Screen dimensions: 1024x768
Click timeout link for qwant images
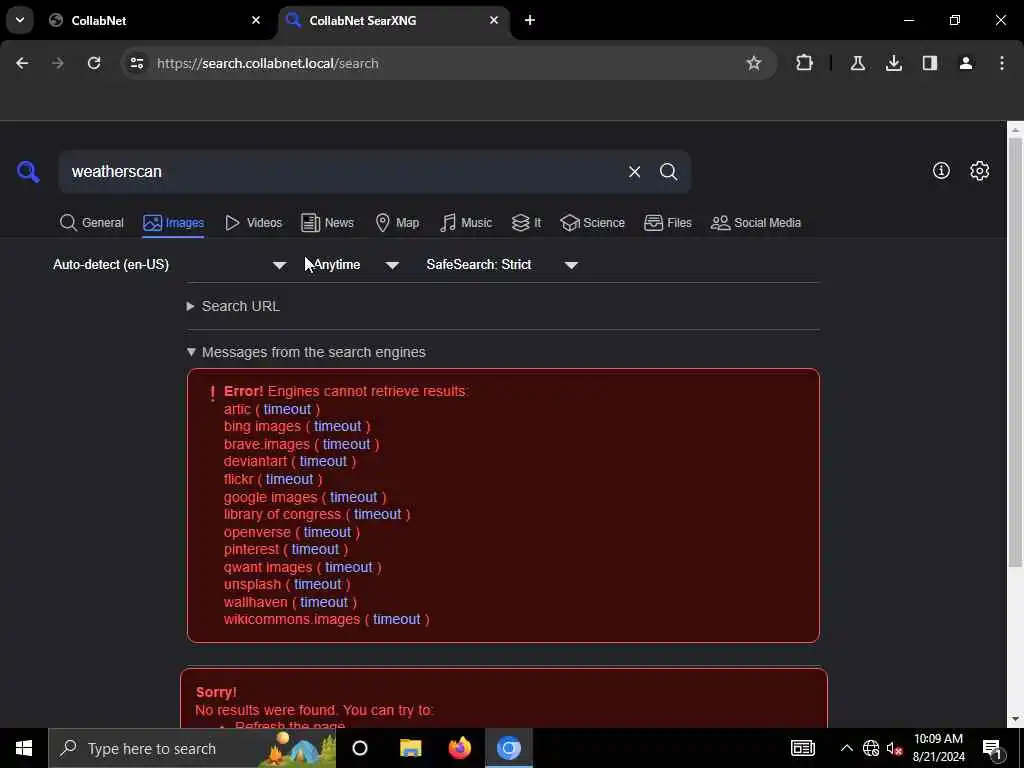(x=349, y=567)
